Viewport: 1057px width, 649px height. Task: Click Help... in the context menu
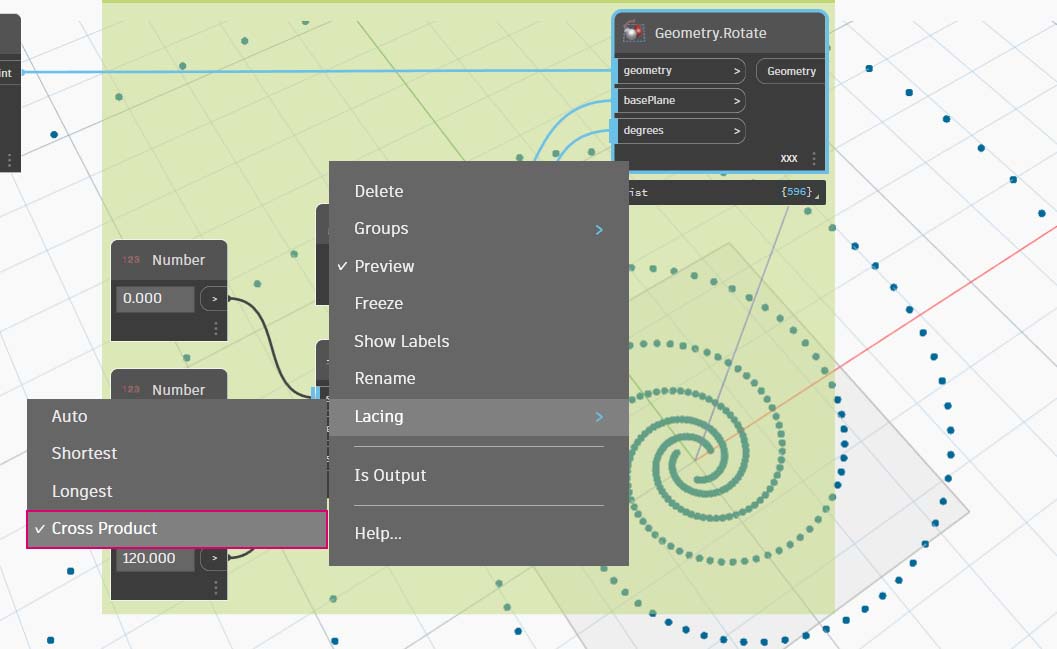[378, 534]
